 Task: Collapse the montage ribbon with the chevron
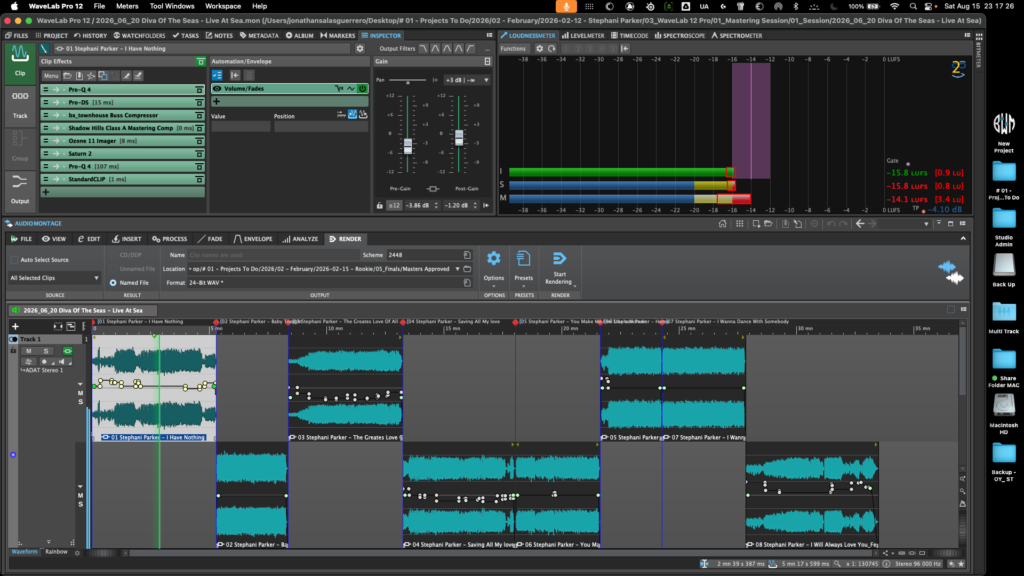963,238
